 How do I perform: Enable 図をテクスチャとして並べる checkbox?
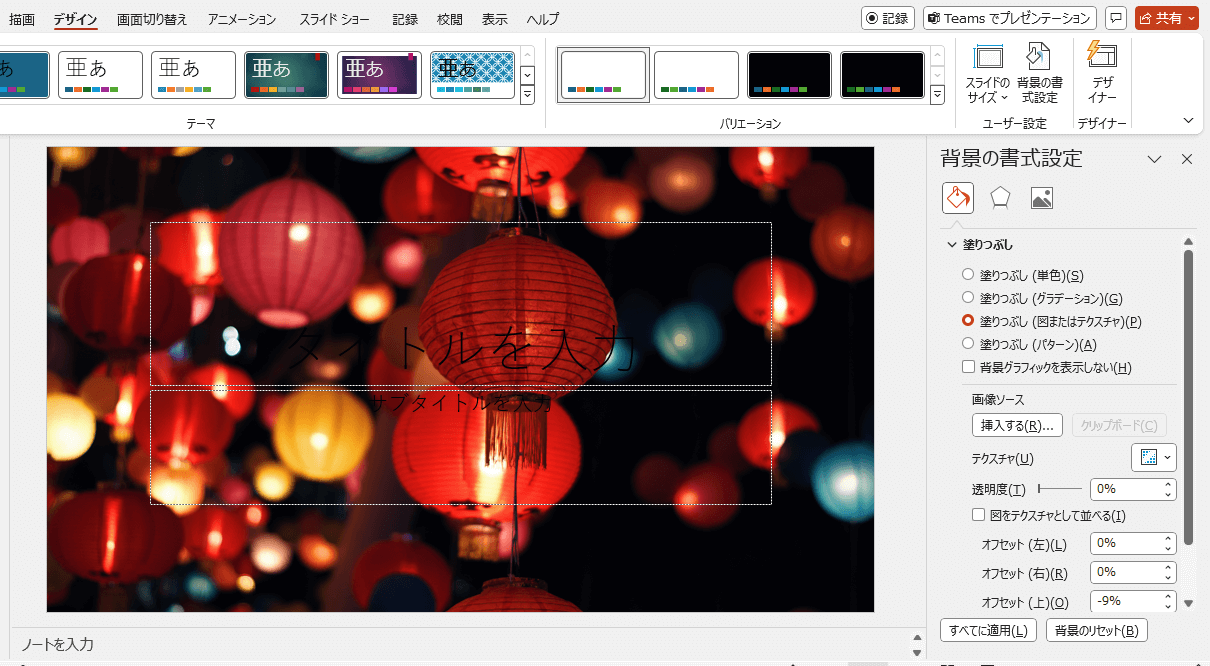pos(979,515)
